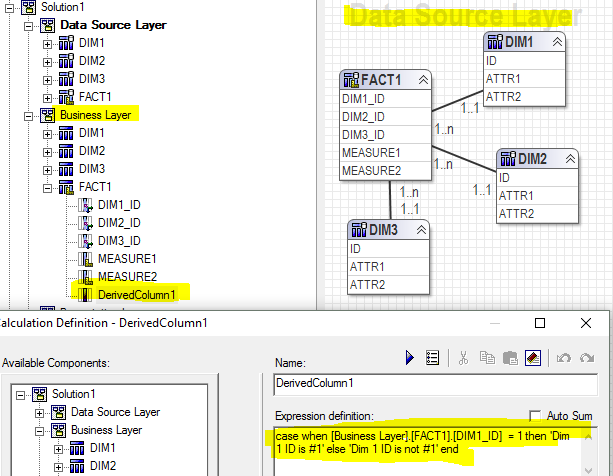This screenshot has width=613, height=476.
Task: Select DIM1_ID row in FACT1 diagram table
Action: point(385,99)
